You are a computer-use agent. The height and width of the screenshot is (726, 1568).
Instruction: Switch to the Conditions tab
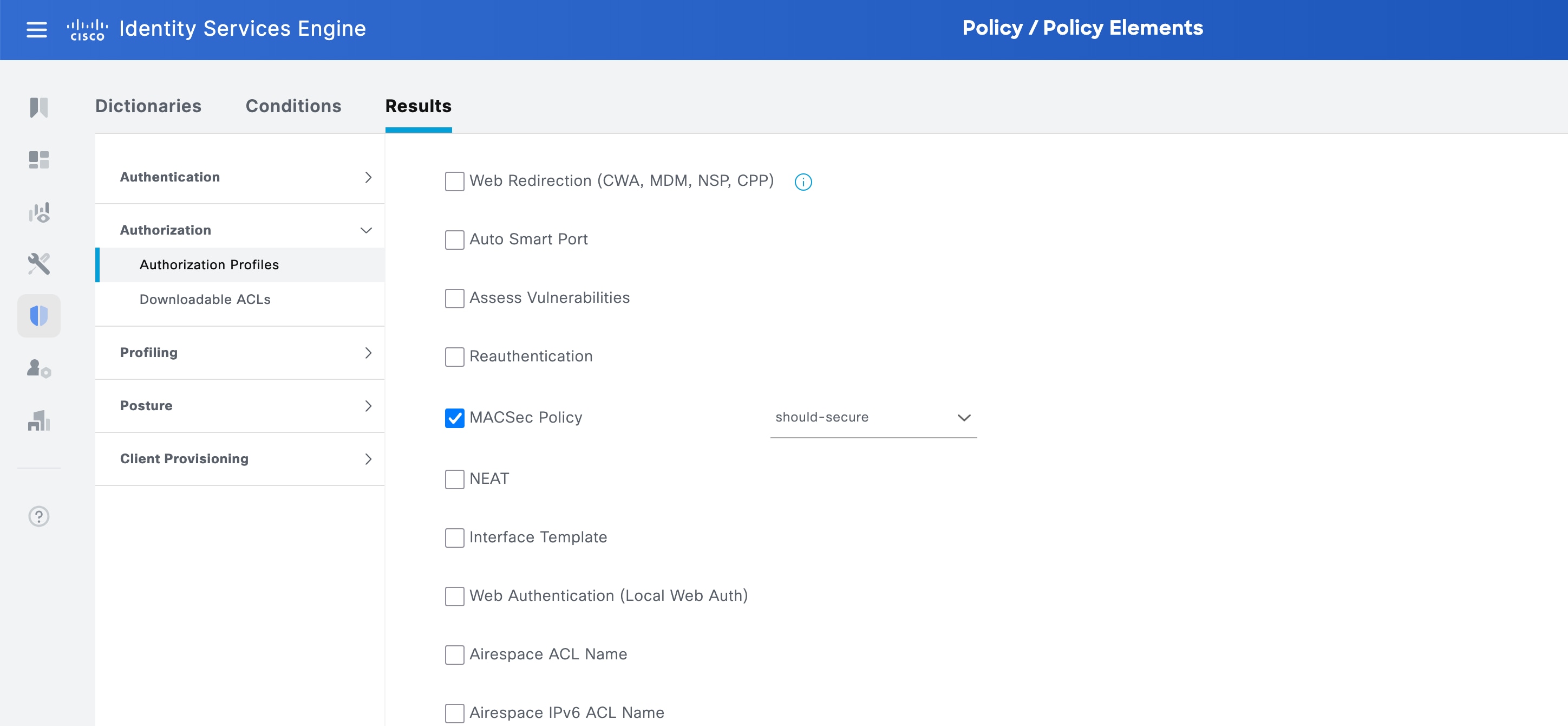click(293, 106)
